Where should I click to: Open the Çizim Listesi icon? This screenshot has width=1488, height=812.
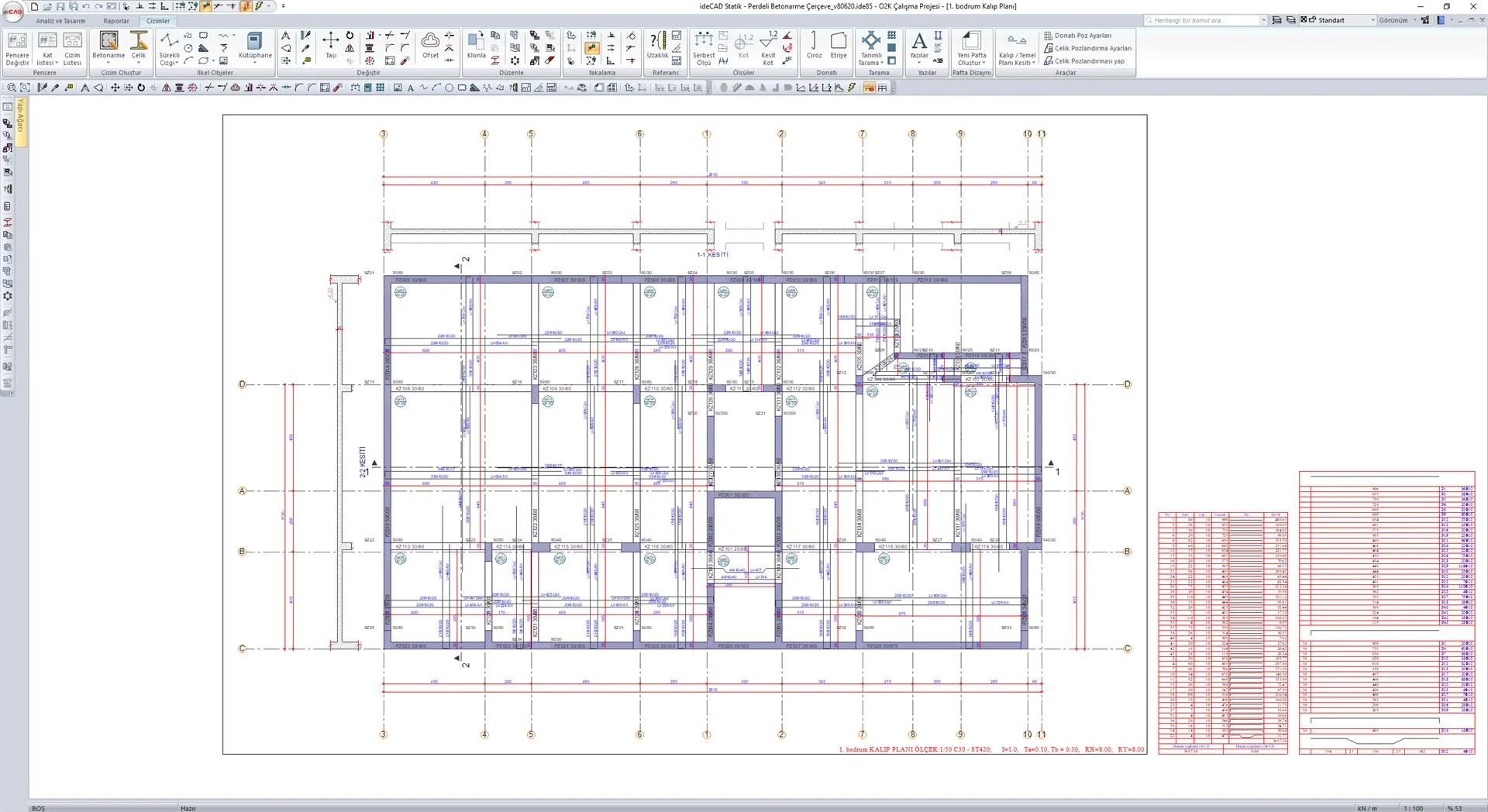(72, 49)
